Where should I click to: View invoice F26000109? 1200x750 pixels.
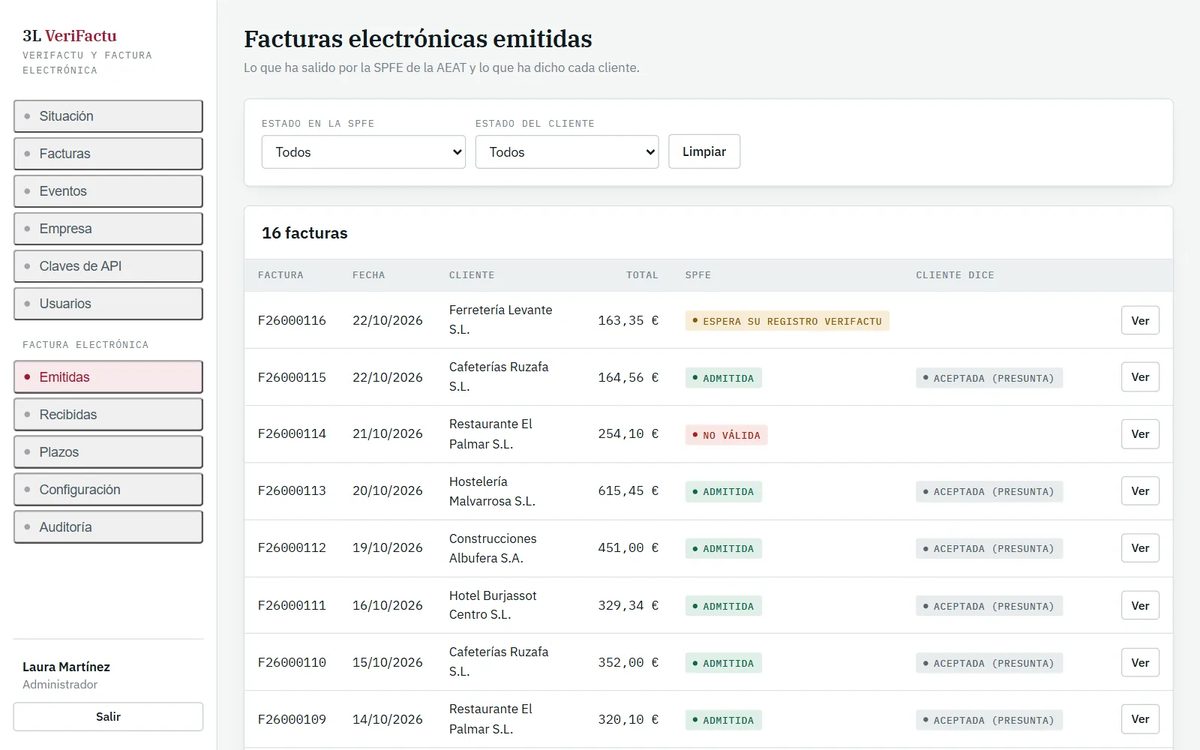[1140, 719]
